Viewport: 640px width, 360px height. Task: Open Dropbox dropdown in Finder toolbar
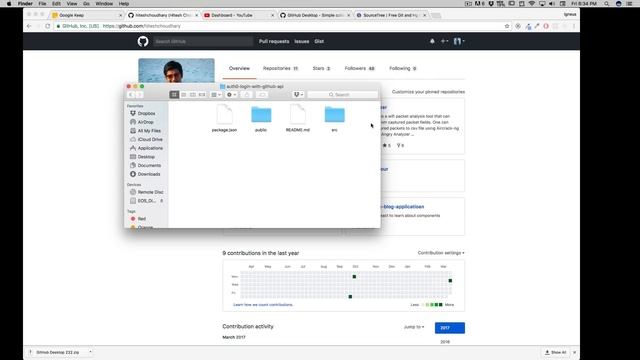[x=298, y=95]
